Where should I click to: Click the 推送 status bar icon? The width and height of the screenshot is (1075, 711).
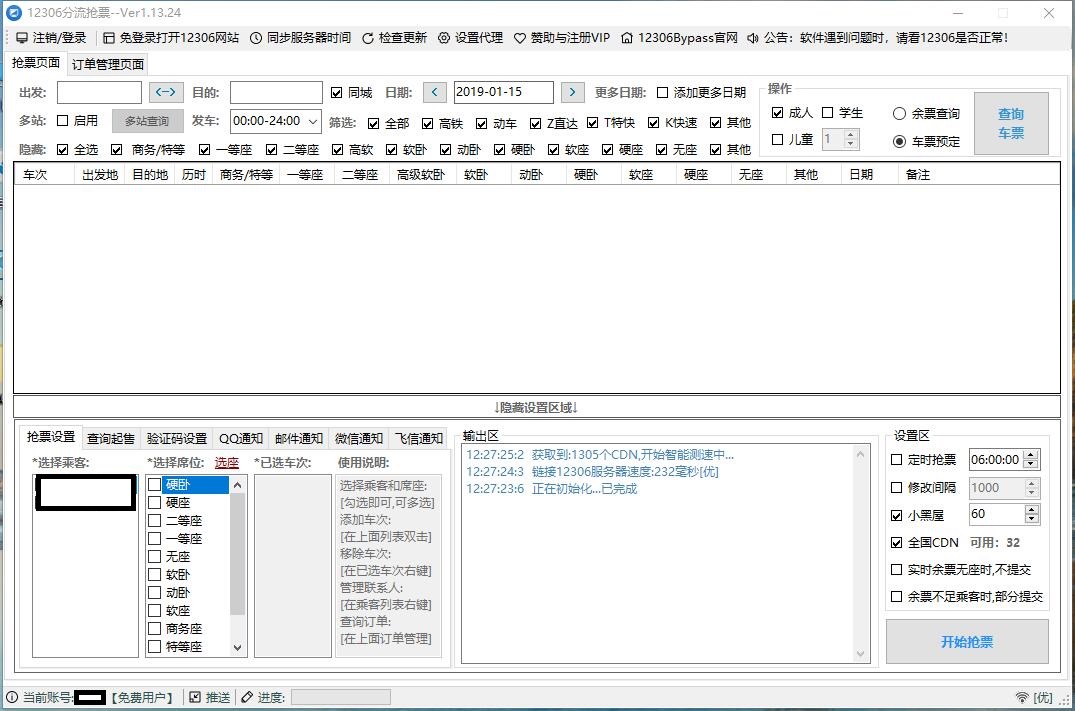pos(195,697)
